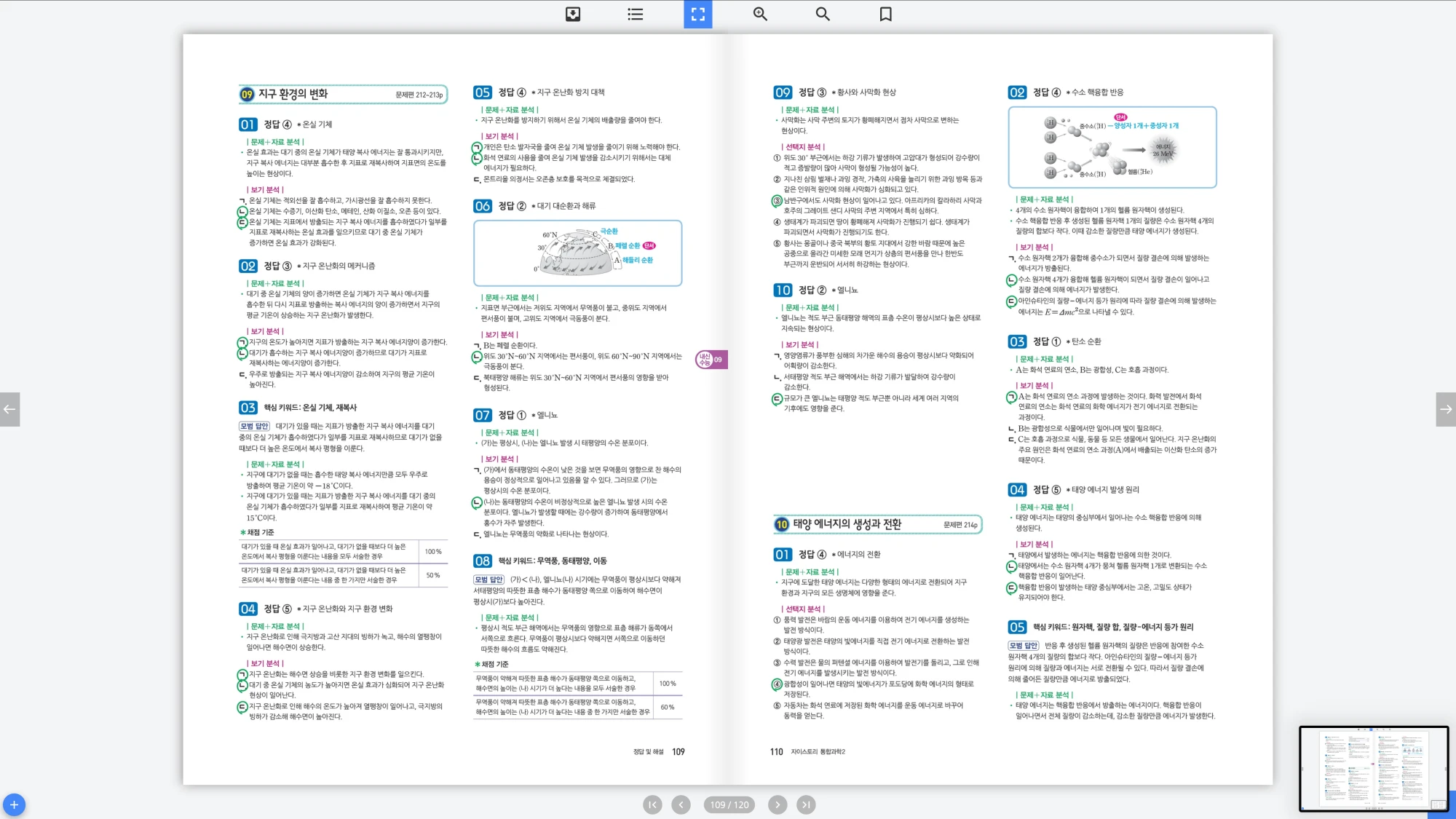Expand the blue plus floating menu
The image size is (1456, 819).
14,804
